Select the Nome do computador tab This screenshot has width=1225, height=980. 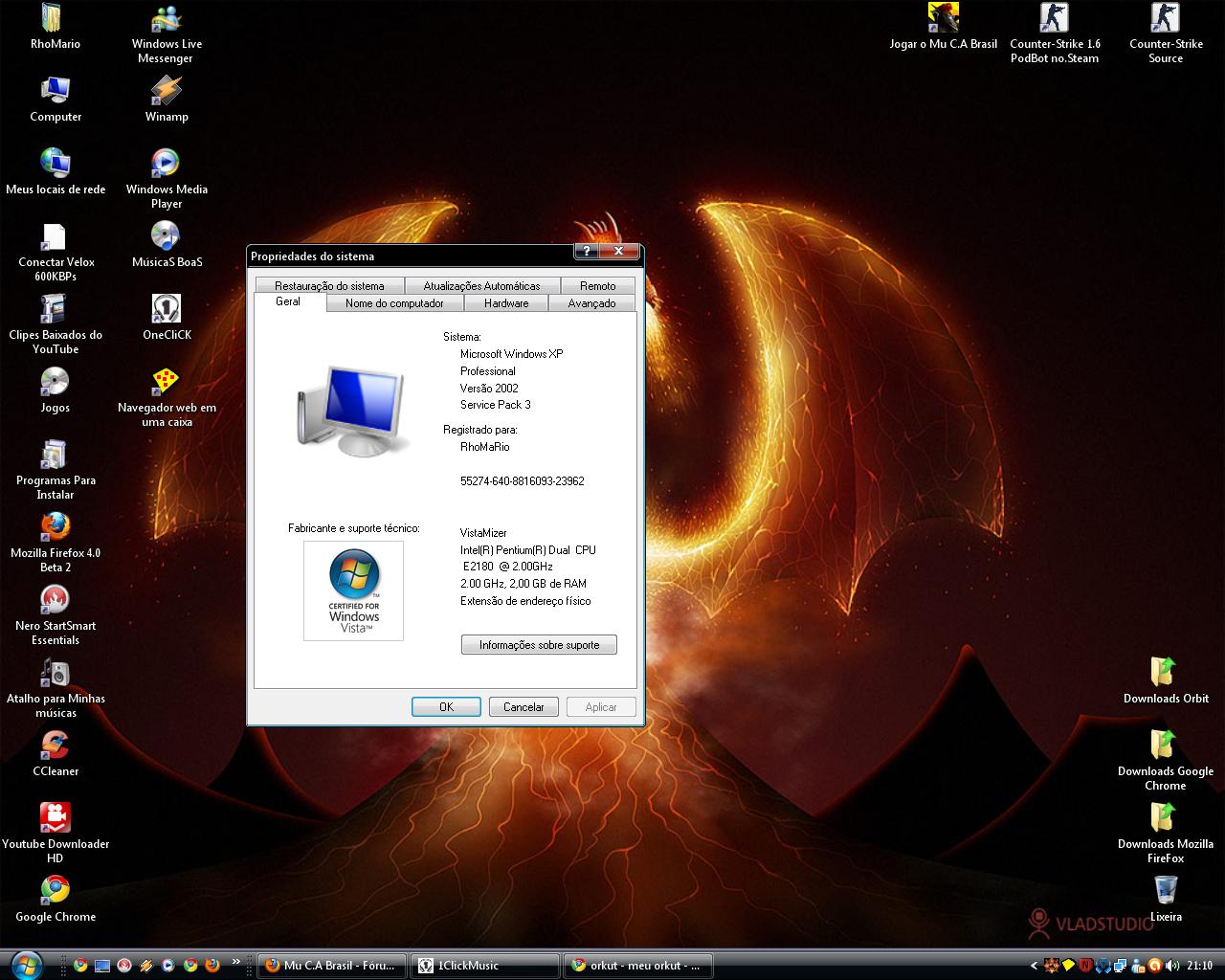[x=394, y=303]
